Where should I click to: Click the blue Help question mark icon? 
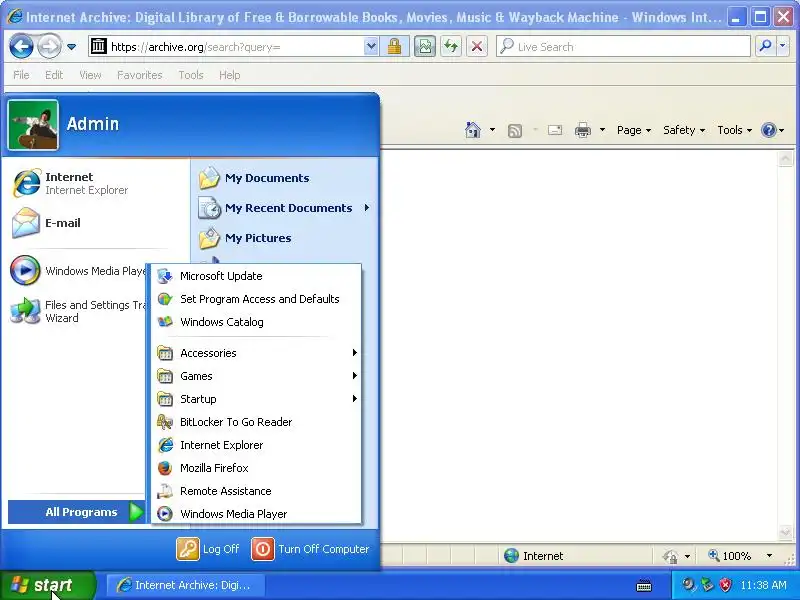(x=768, y=130)
